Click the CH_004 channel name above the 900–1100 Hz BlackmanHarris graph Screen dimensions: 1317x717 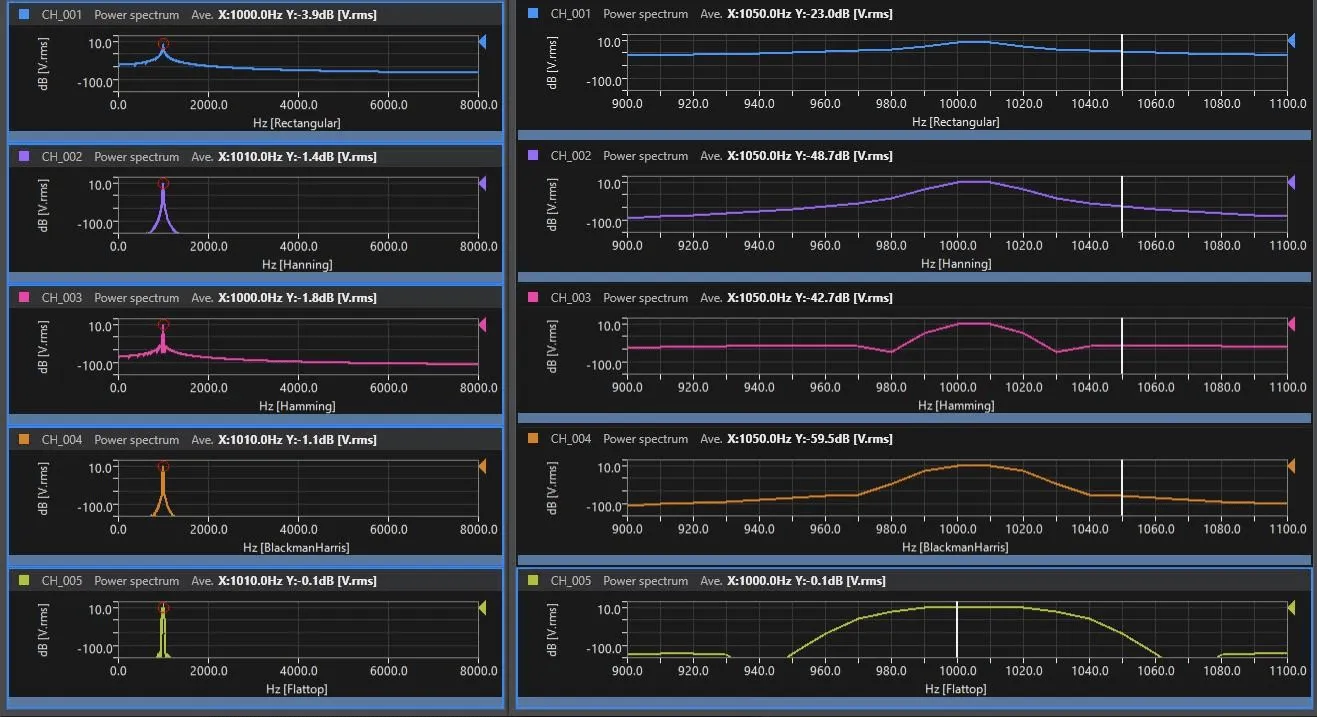click(571, 439)
